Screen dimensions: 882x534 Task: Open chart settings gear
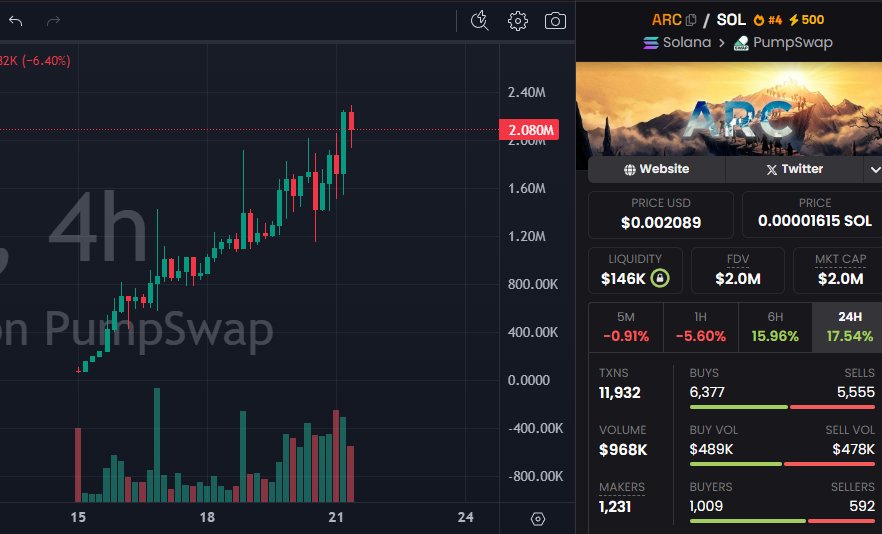517,20
